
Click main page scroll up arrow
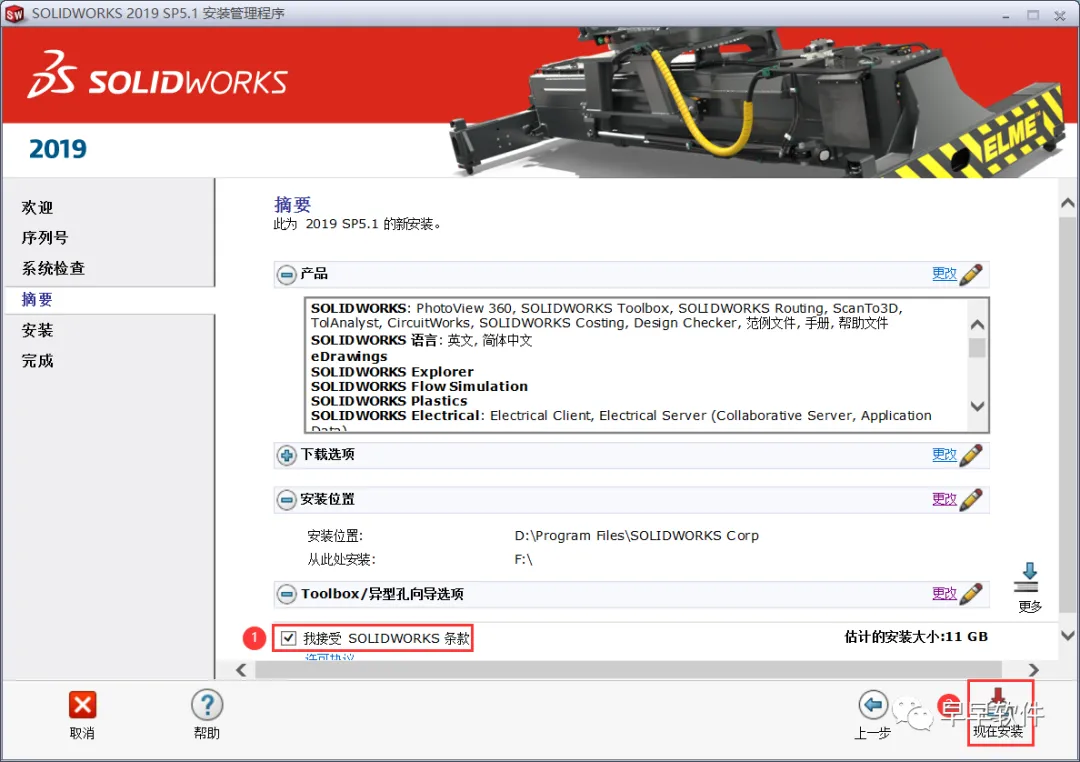coord(1068,203)
